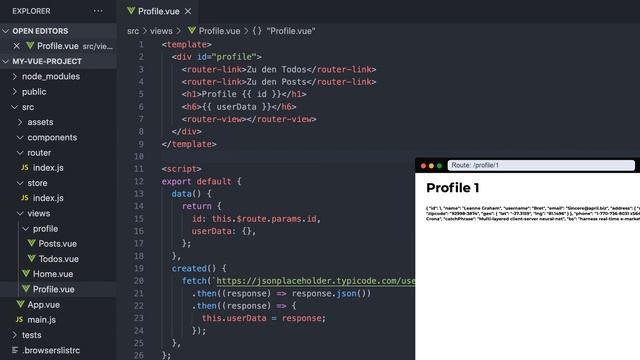Collapse the MY-VUE-PROJECT section
The image size is (640, 360).
58,61
